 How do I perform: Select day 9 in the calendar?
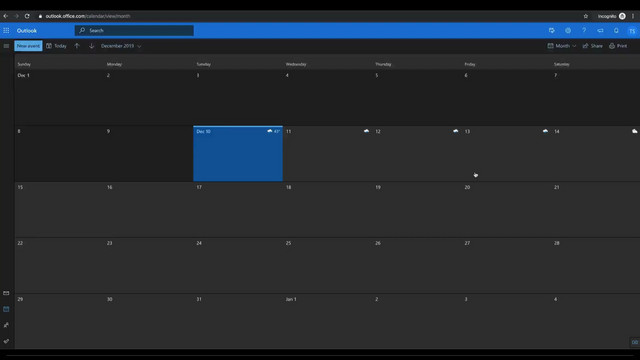pyautogui.click(x=149, y=153)
